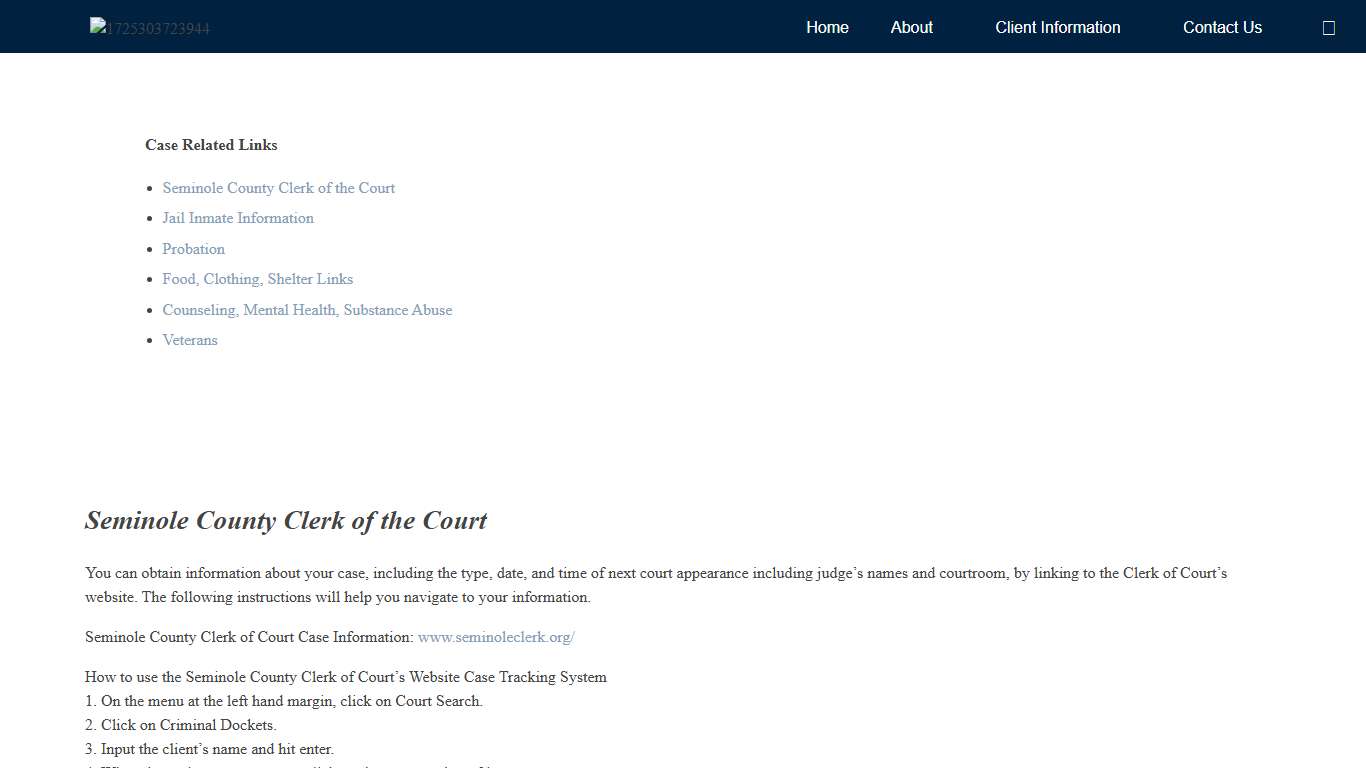The width and height of the screenshot is (1366, 768).
Task: Select Home in the navigation bar
Action: pyautogui.click(x=827, y=27)
